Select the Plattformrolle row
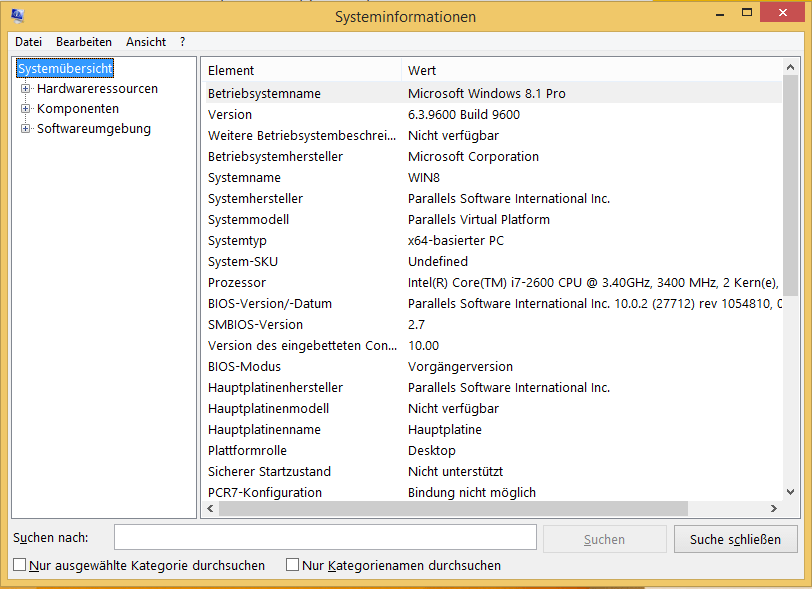 [x=493, y=450]
